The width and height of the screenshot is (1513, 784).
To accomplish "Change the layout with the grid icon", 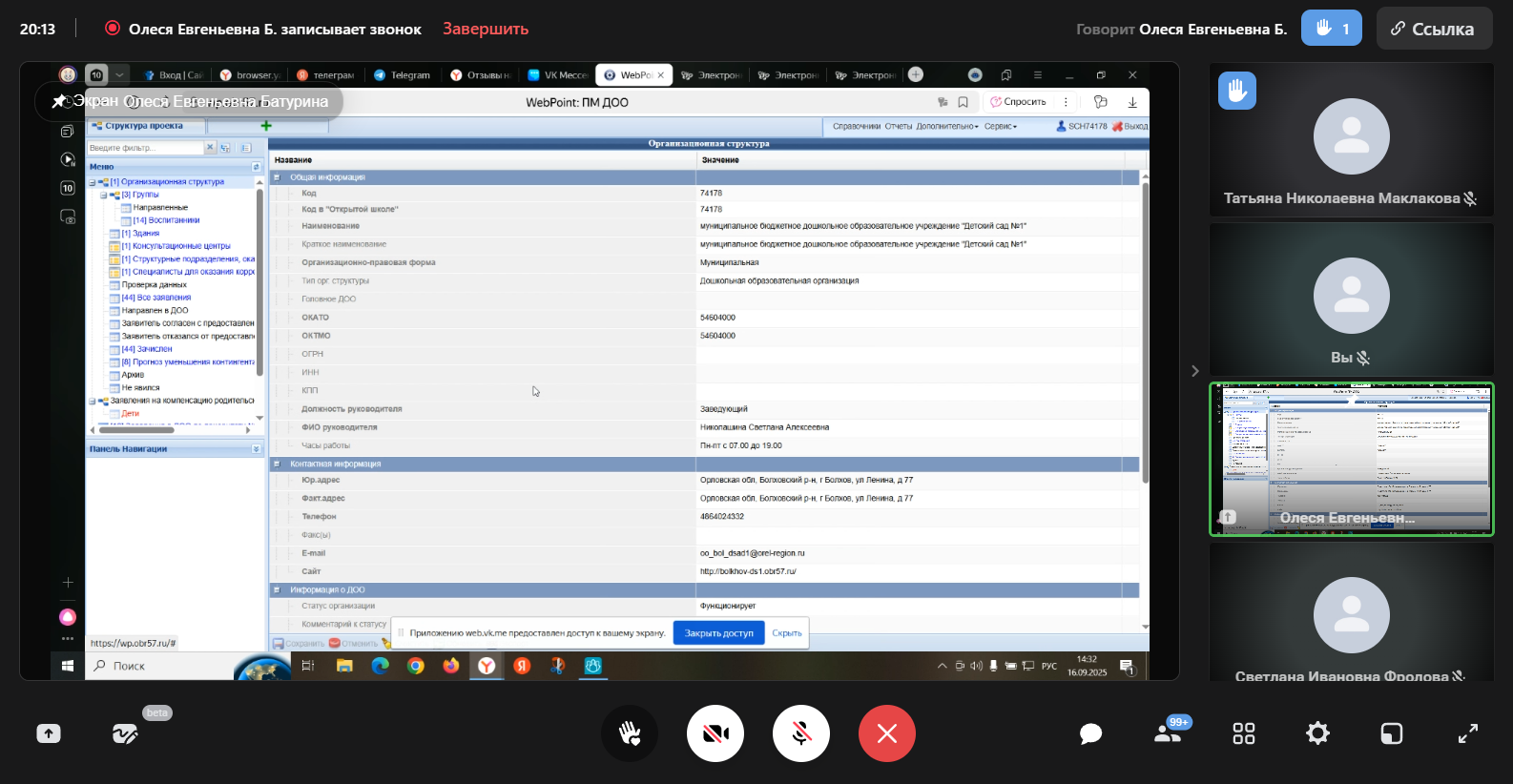I will click(x=1243, y=733).
